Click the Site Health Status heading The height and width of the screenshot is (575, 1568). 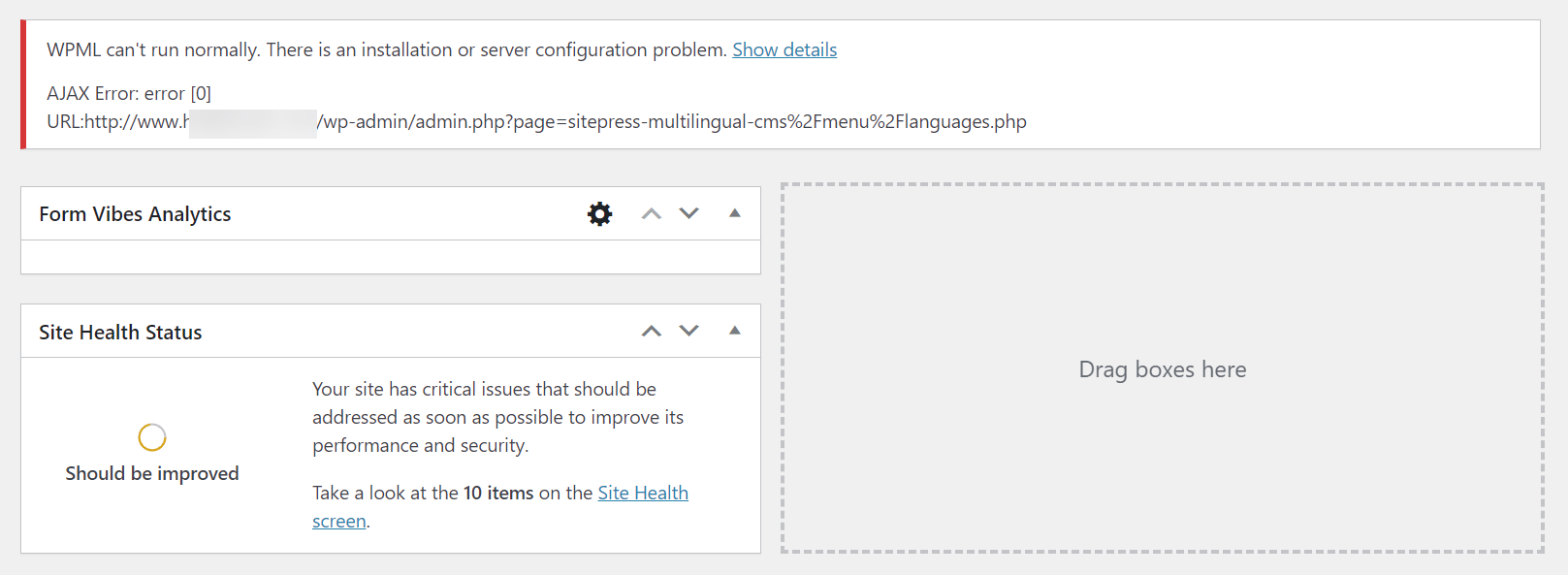click(120, 333)
